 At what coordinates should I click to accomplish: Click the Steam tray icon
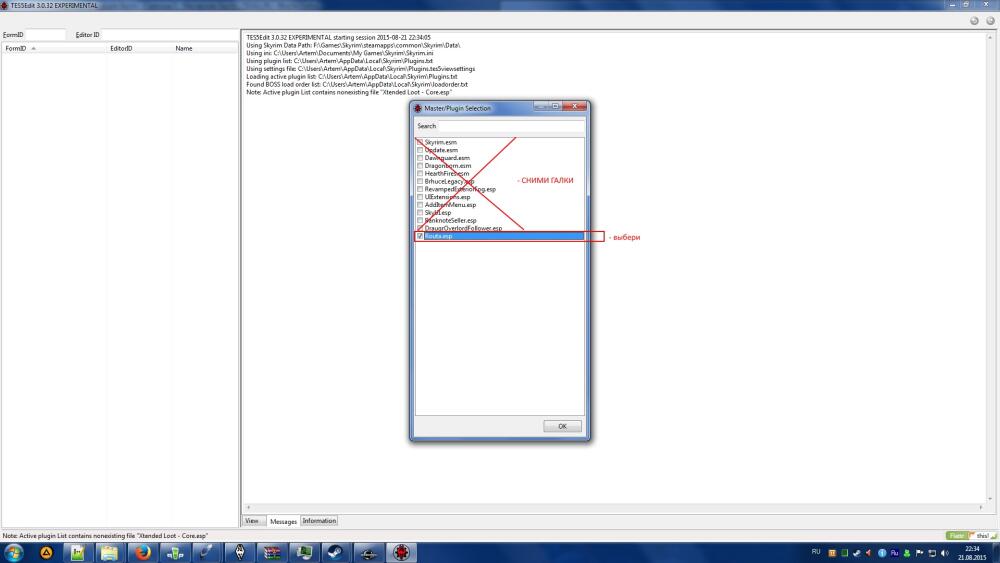[857, 553]
